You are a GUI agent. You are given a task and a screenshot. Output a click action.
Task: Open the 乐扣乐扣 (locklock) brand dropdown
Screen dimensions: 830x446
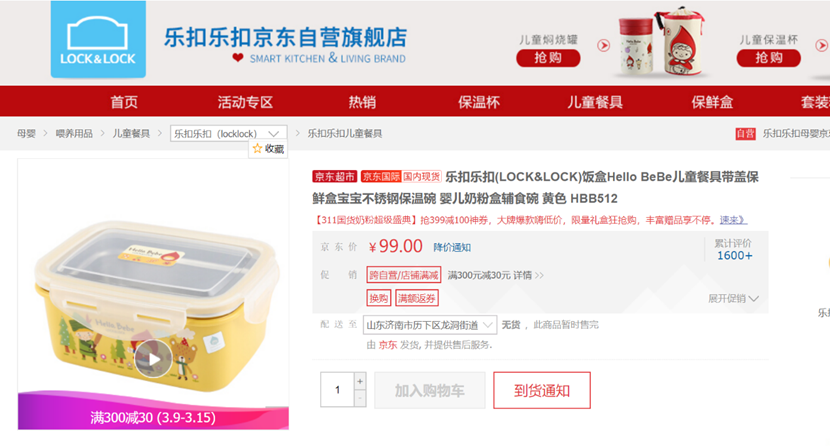click(x=229, y=133)
